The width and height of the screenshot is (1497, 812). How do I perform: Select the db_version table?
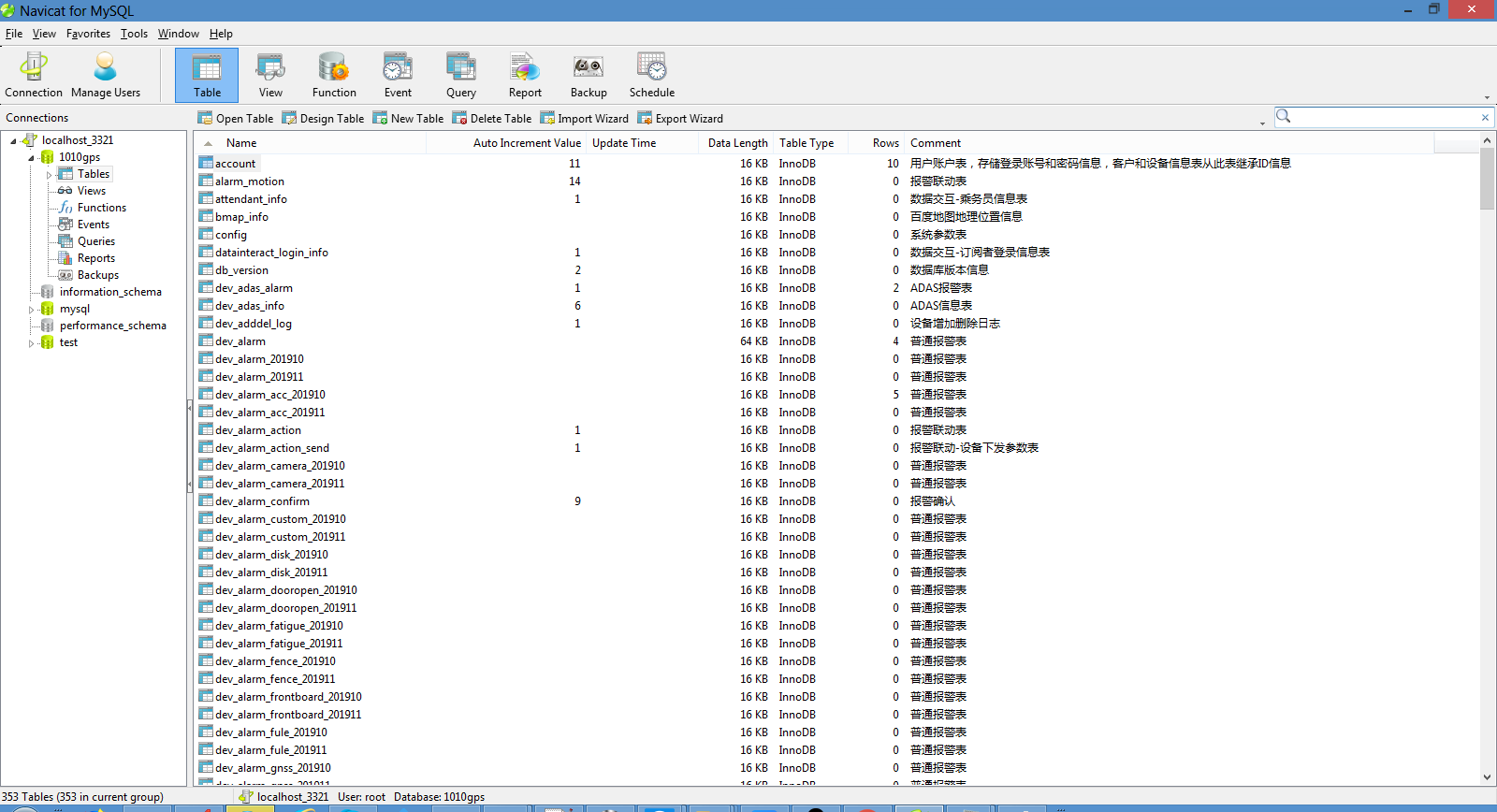coord(241,270)
